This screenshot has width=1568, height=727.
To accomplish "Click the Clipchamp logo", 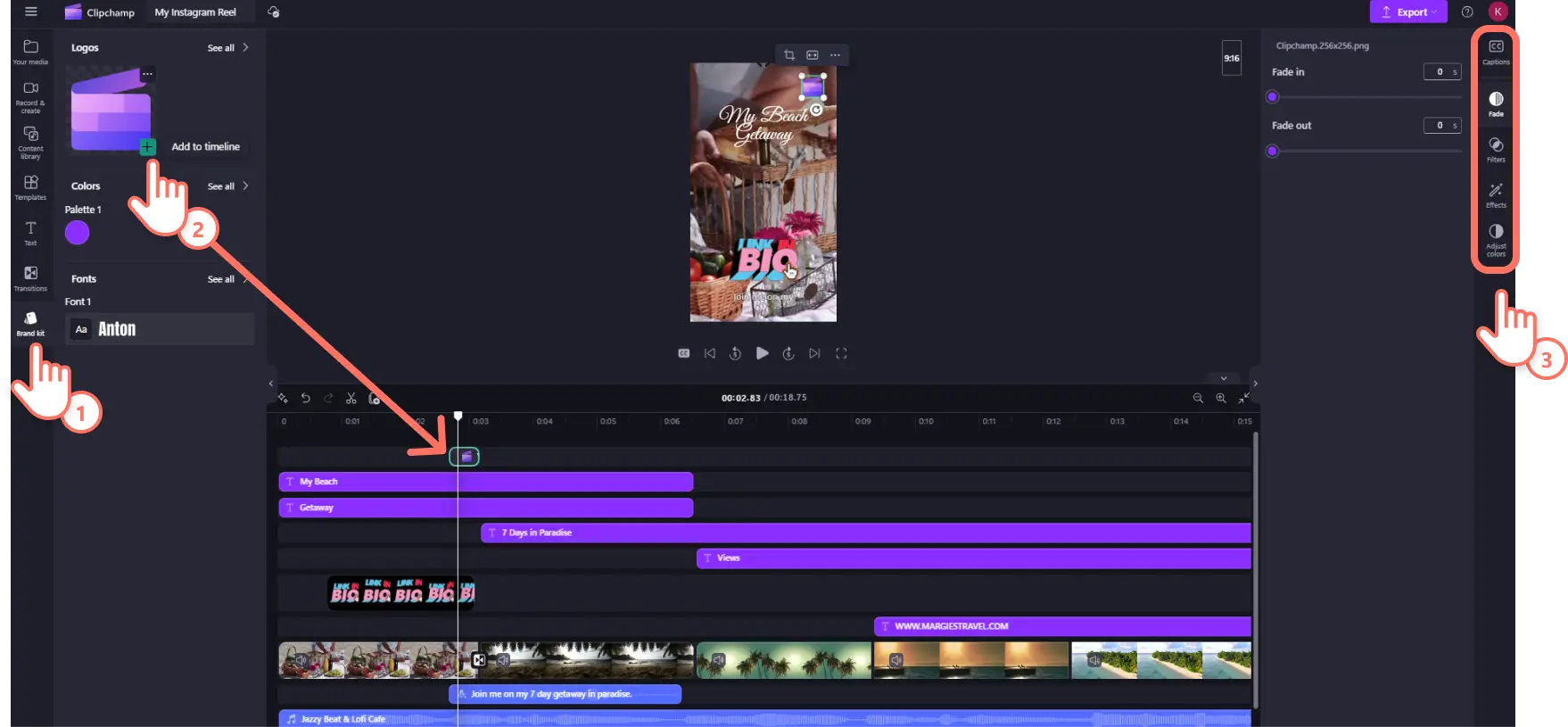I will (x=99, y=12).
